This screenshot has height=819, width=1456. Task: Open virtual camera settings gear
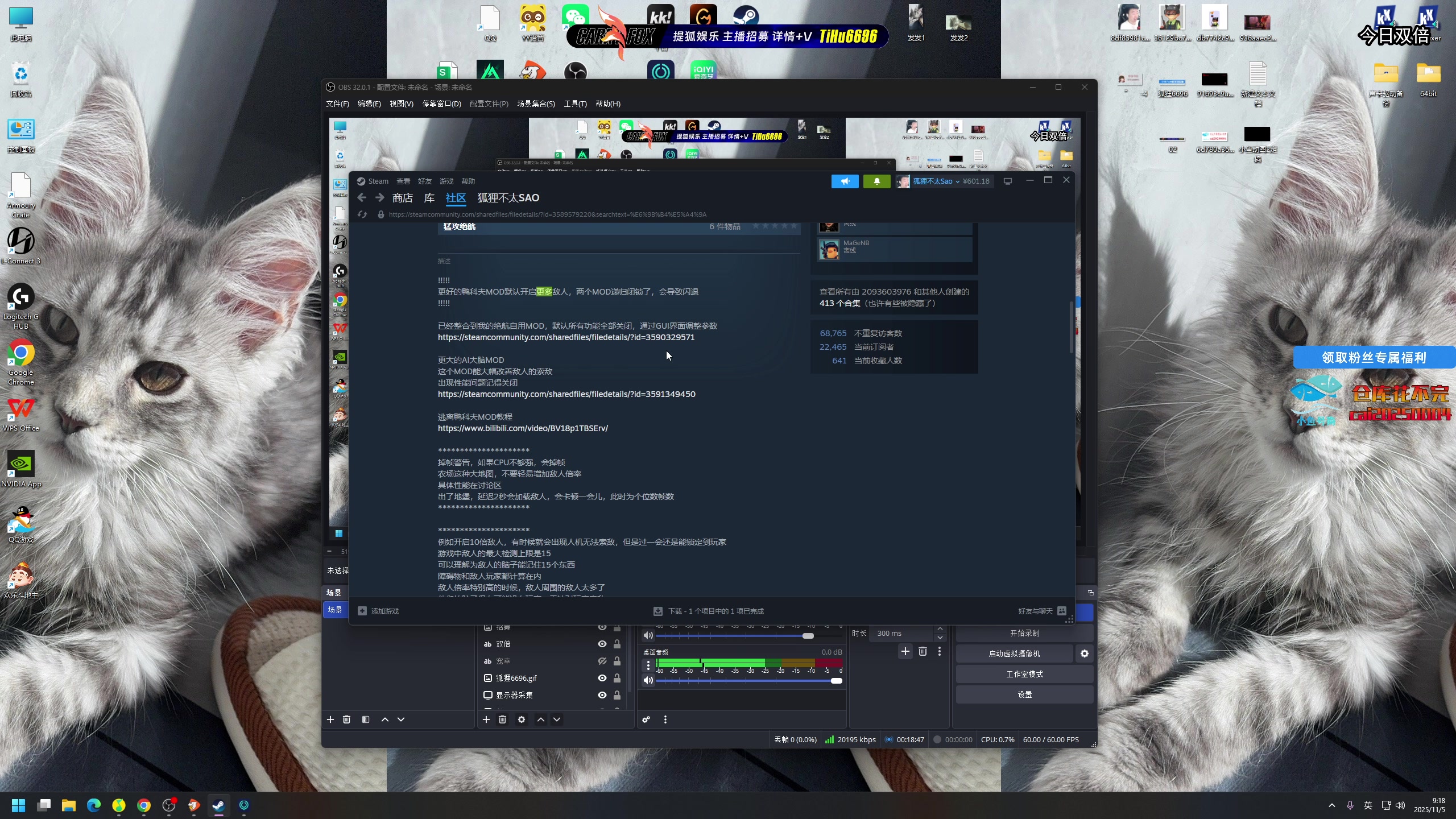(1085, 653)
